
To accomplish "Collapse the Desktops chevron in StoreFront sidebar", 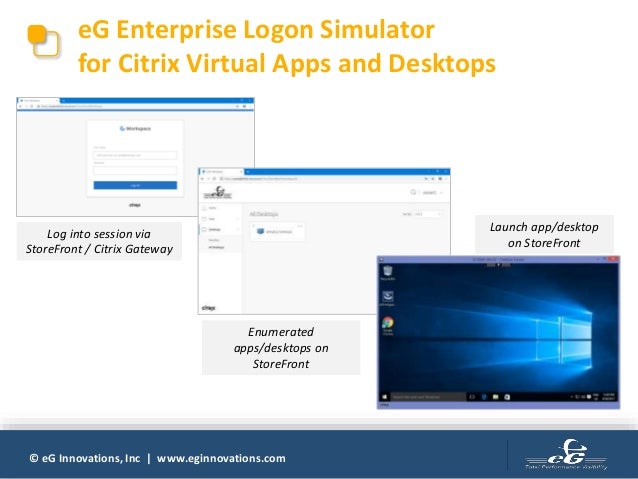I will (x=237, y=230).
